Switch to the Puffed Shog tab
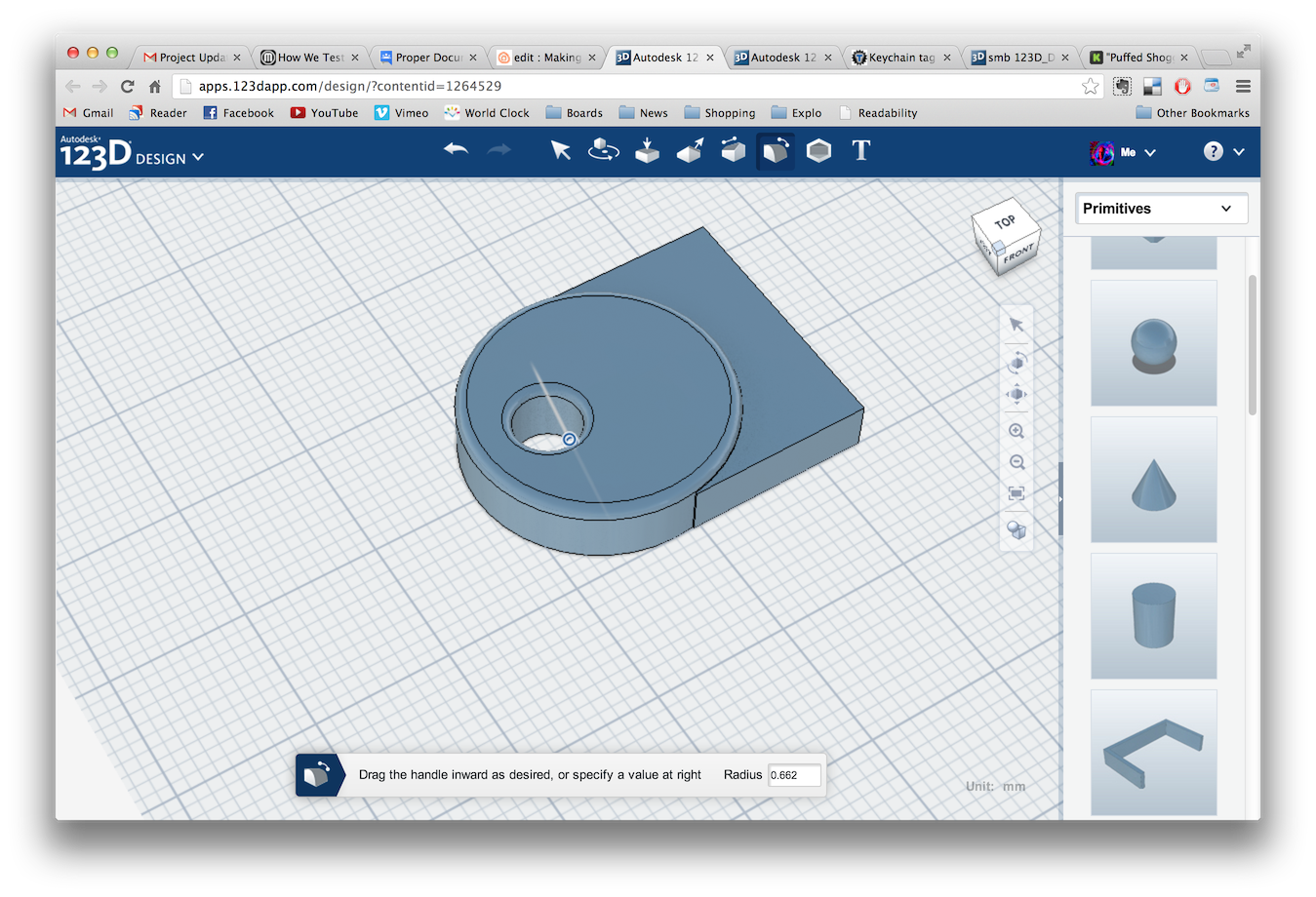1316x897 pixels. click(1137, 58)
